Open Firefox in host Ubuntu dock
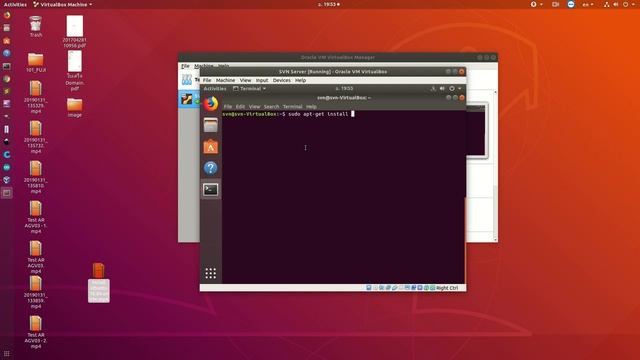The image size is (640, 360). click(7, 15)
